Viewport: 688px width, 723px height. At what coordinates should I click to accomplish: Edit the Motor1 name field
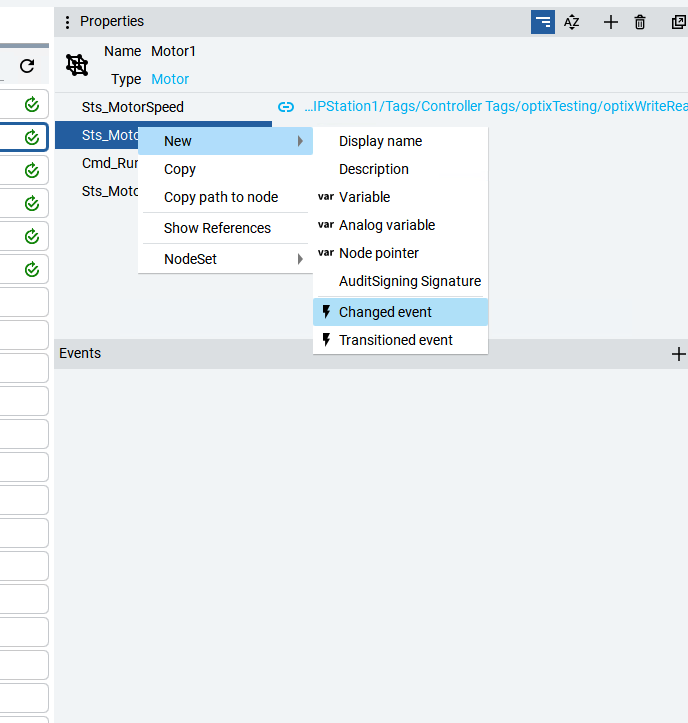point(173,51)
